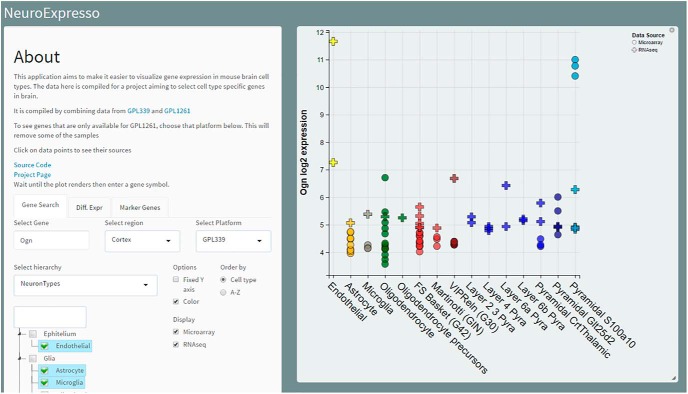Open the Select region Cortex dropdown
The width and height of the screenshot is (688, 394).
[x=142, y=240]
